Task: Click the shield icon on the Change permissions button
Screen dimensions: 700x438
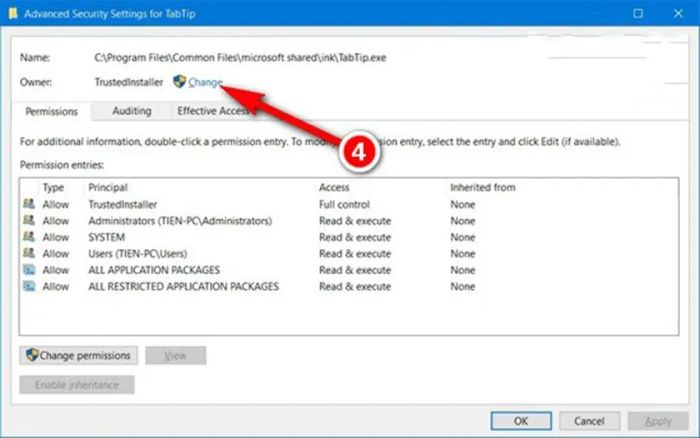Action: 32,355
